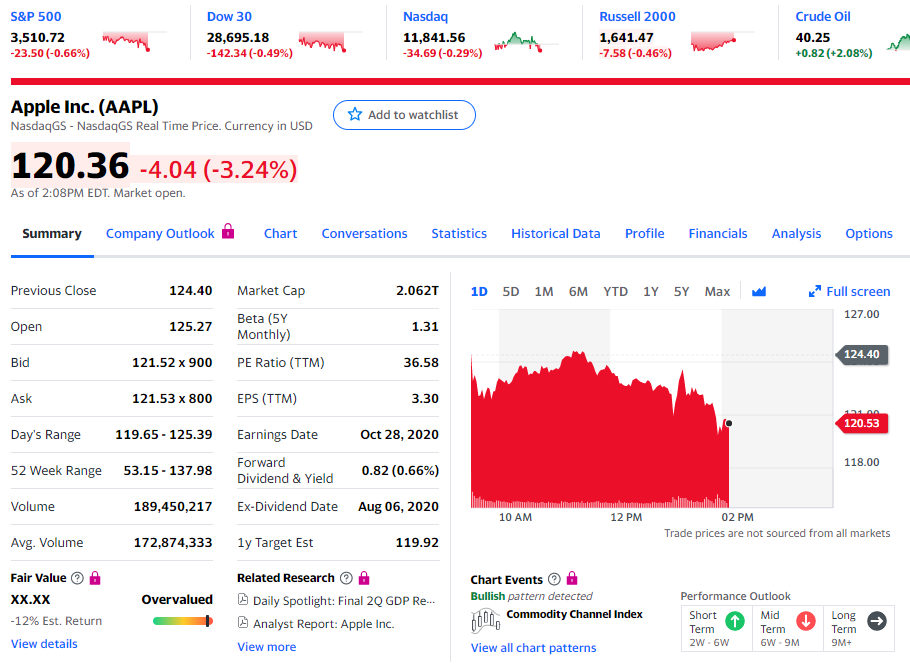
Task: Click the 124.40 previous close chart marker
Action: (861, 354)
